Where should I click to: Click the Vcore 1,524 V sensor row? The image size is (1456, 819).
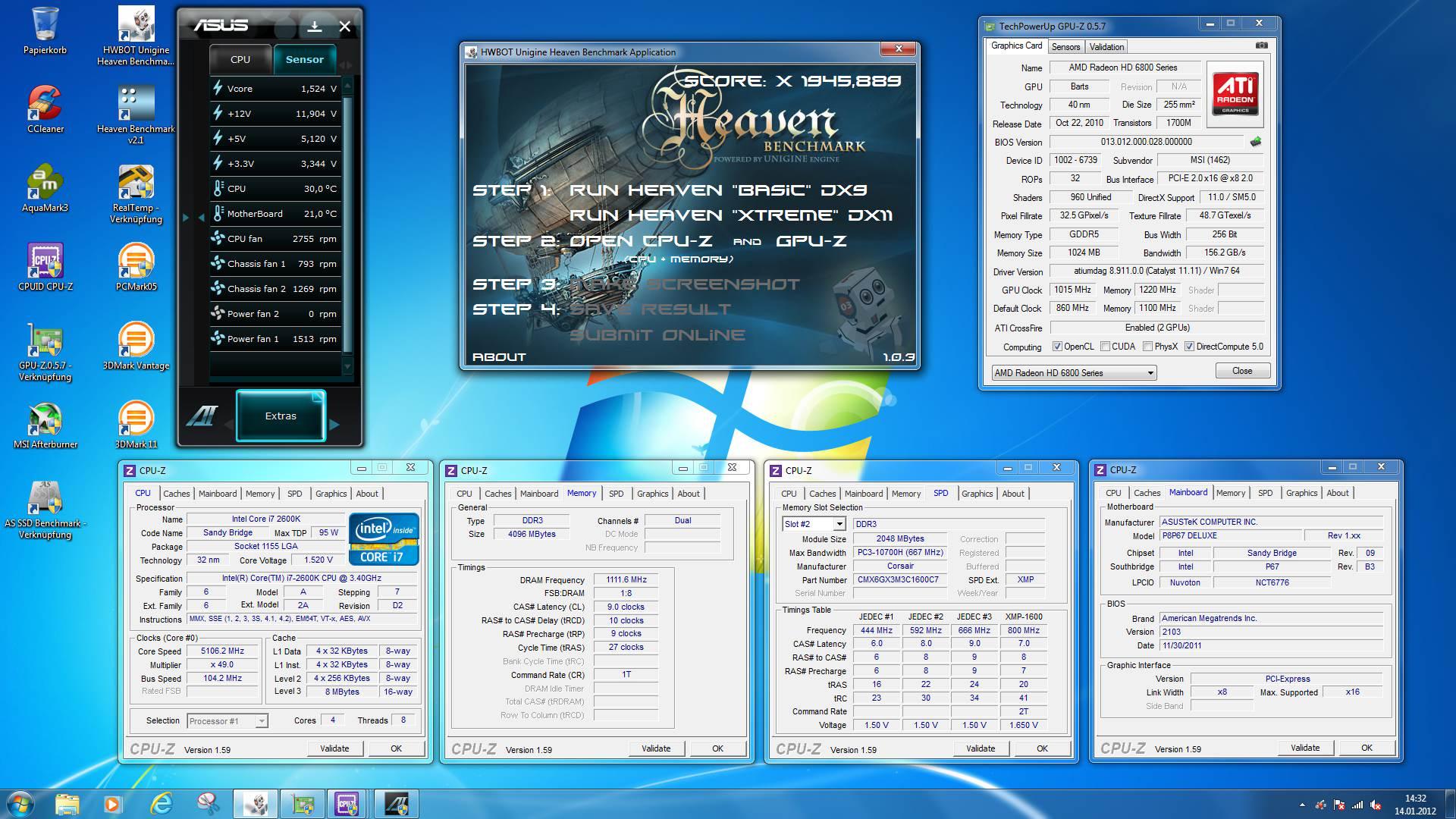(276, 89)
